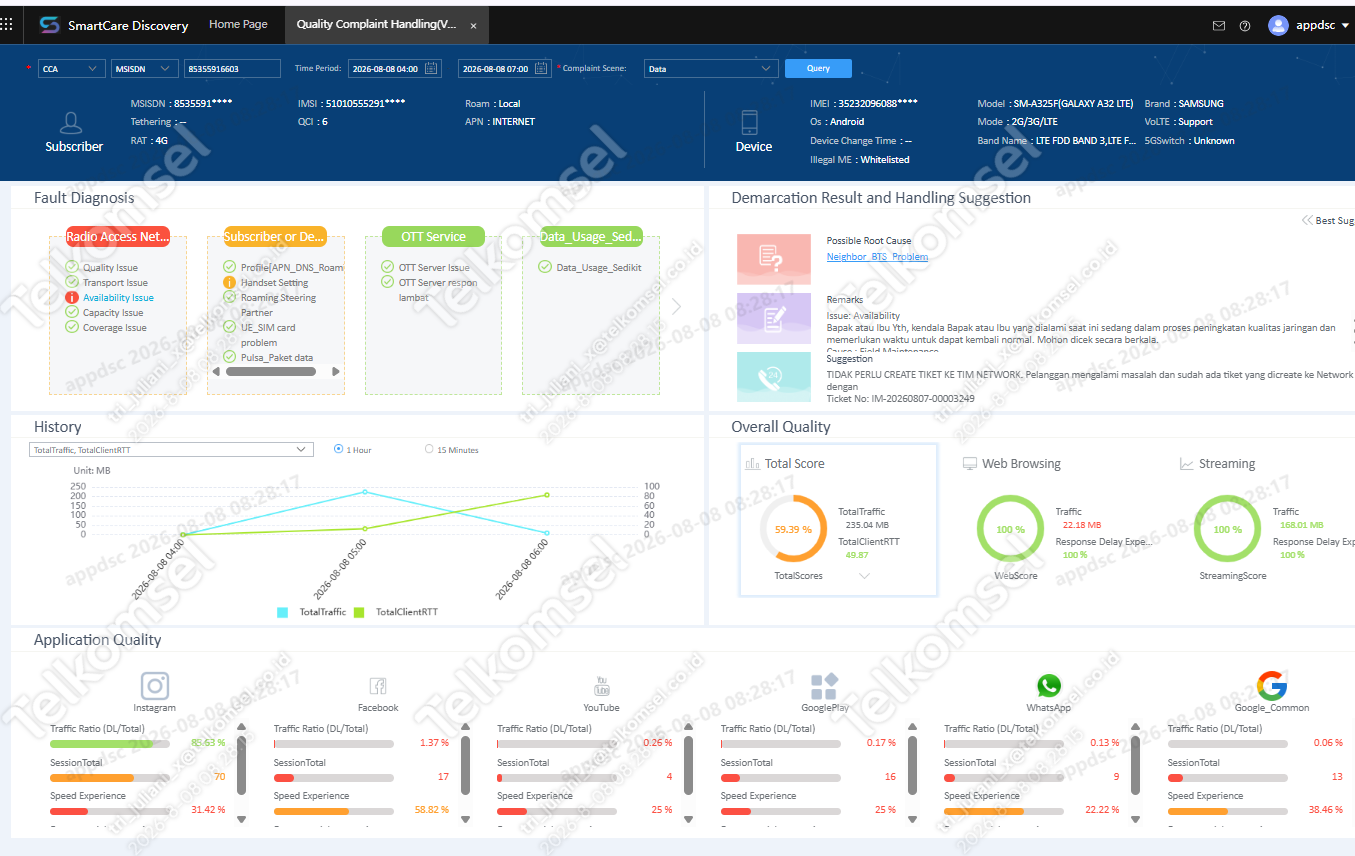Select the 1 Hour radio option

pyautogui.click(x=338, y=449)
